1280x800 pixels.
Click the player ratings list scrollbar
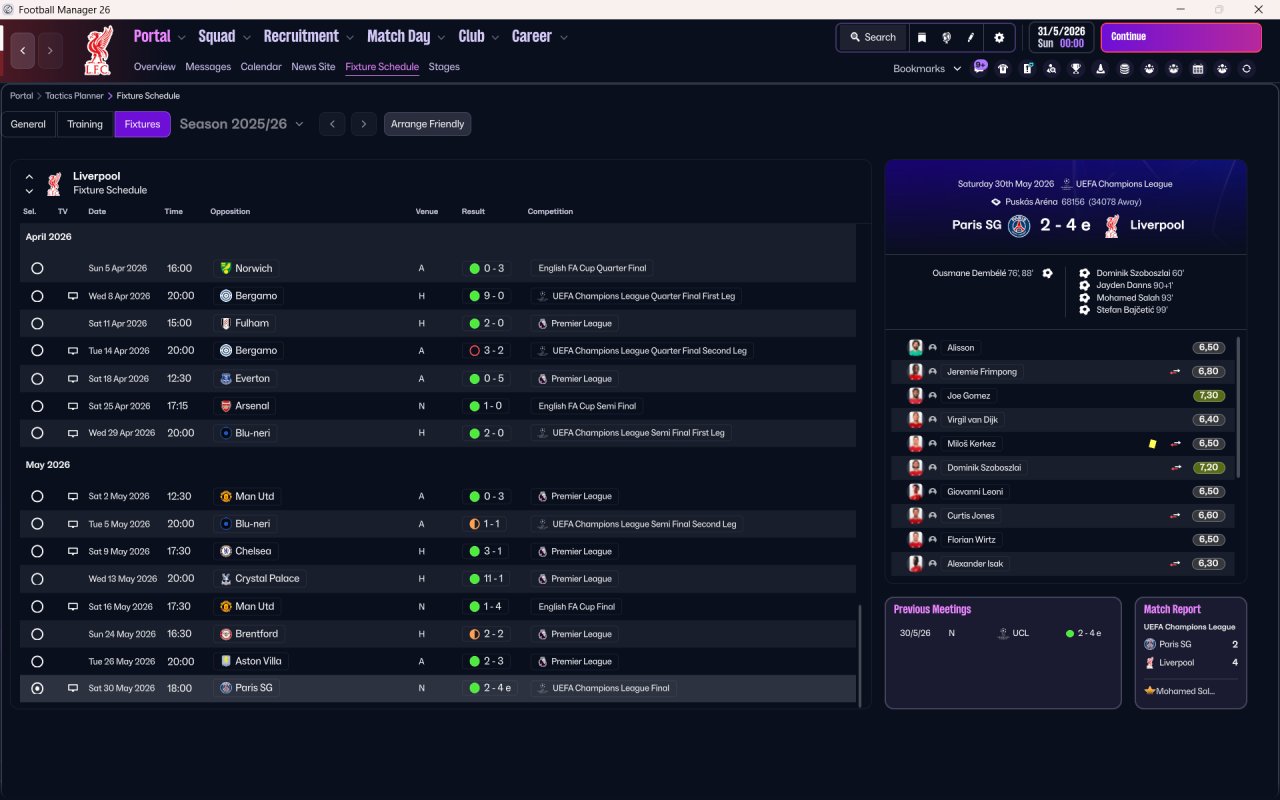click(x=1239, y=406)
